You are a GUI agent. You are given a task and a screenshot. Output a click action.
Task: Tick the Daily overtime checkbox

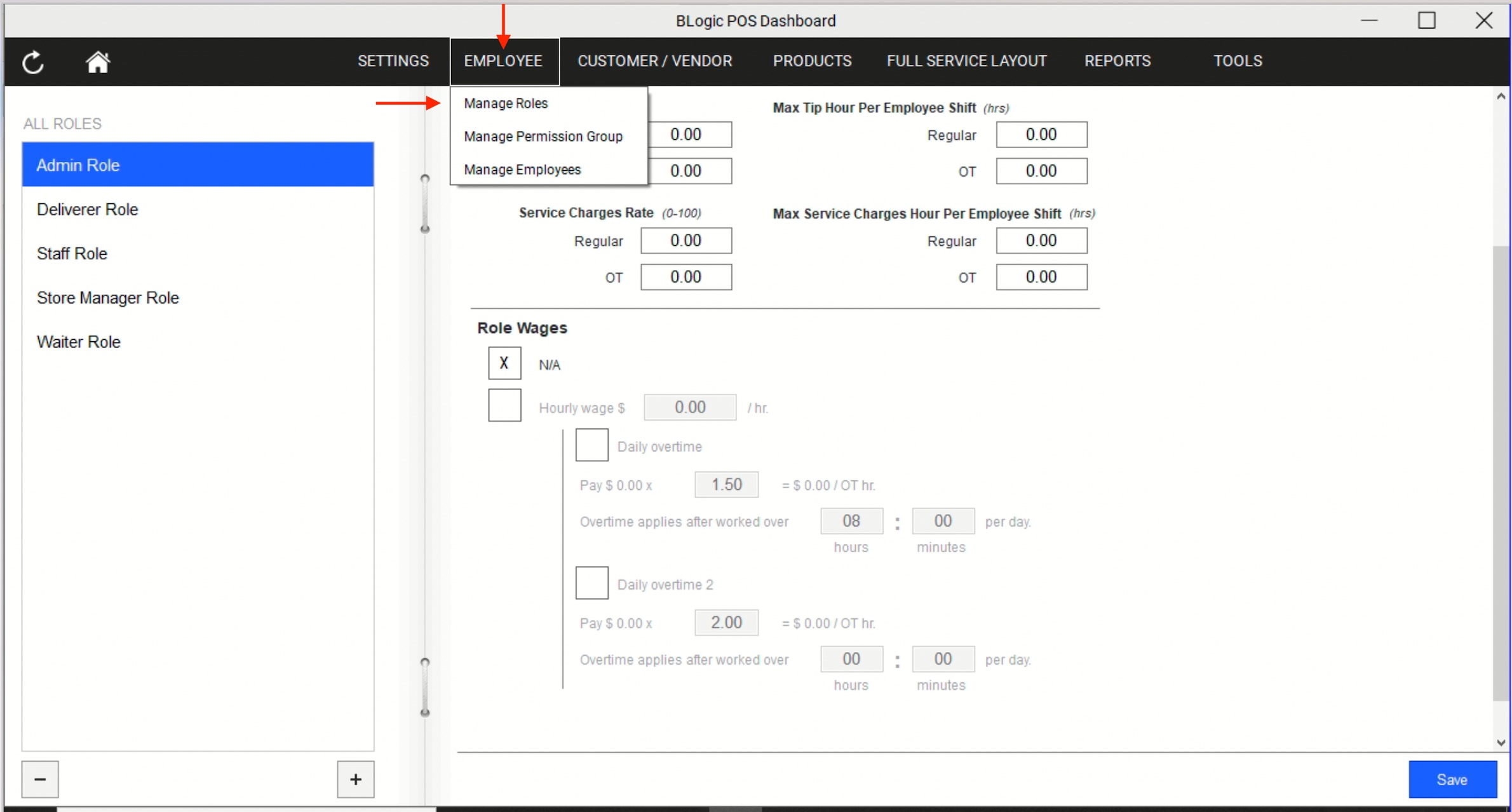[x=591, y=445]
